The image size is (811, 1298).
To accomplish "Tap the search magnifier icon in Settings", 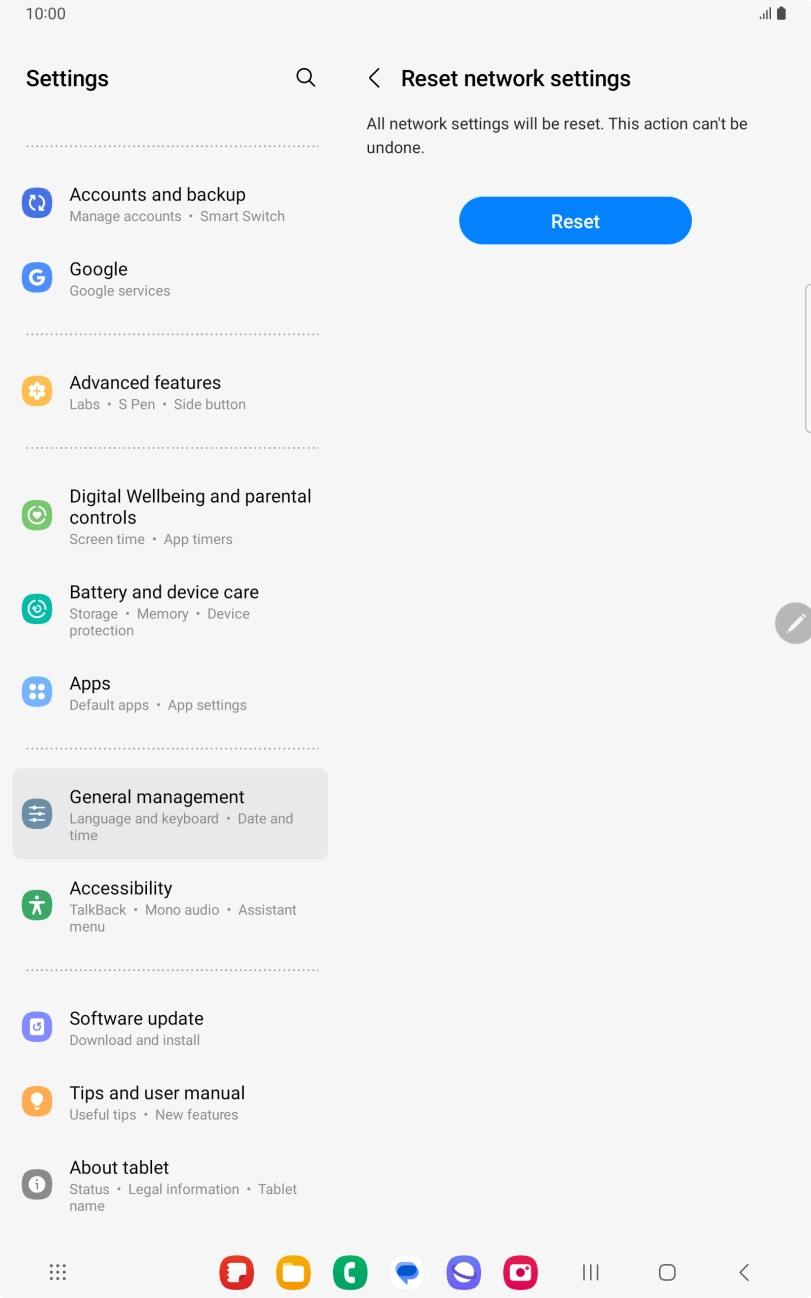I will [x=306, y=78].
